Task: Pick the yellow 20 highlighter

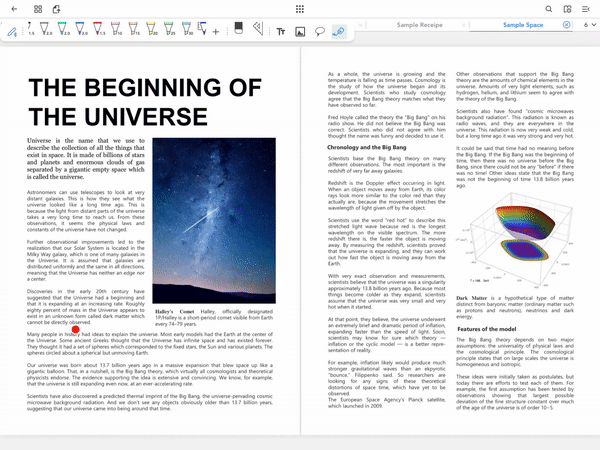Action: [x=151, y=29]
